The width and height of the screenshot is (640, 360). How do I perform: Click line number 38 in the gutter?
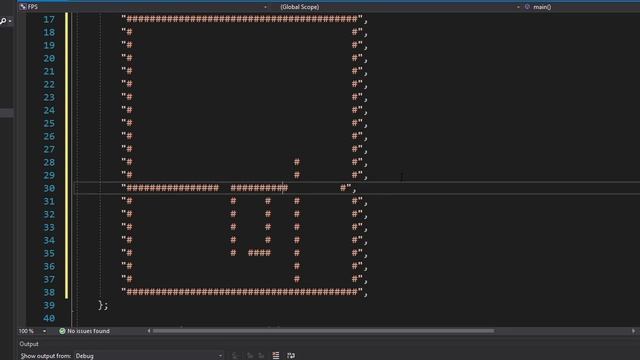coord(49,293)
